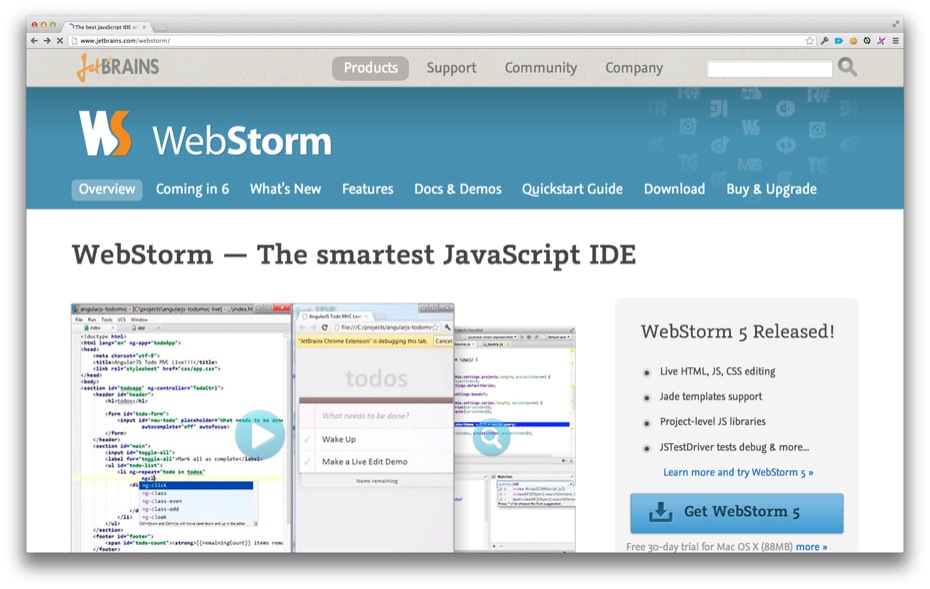Click the WS WebStorm logo
930x589 pixels.
point(105,133)
